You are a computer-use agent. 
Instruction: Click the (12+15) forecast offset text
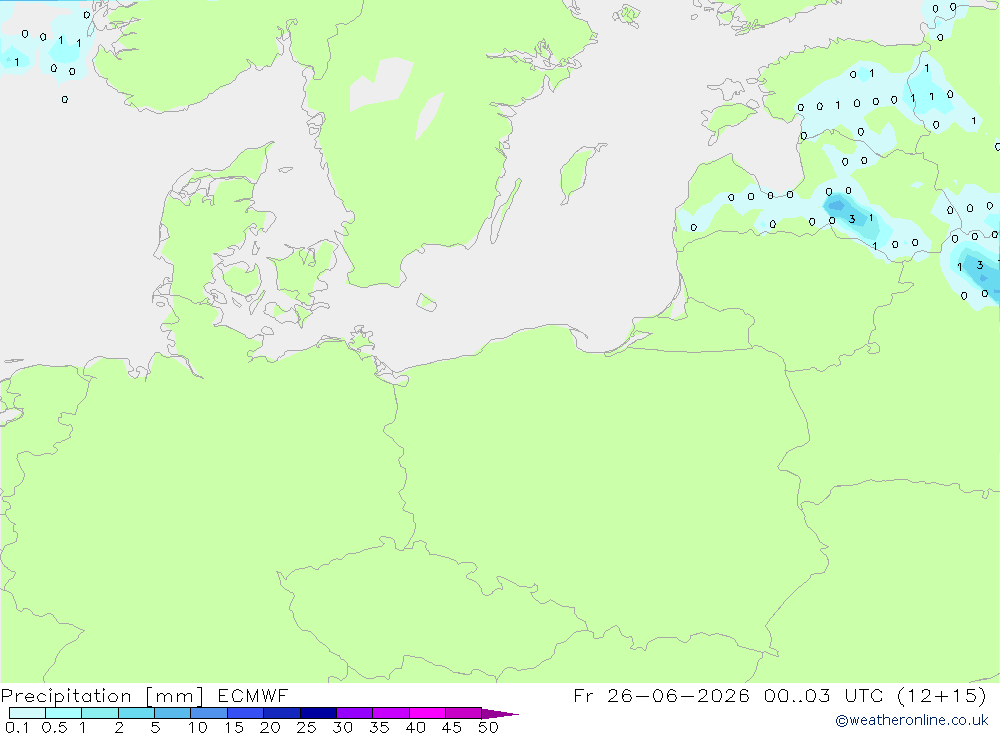(942, 695)
